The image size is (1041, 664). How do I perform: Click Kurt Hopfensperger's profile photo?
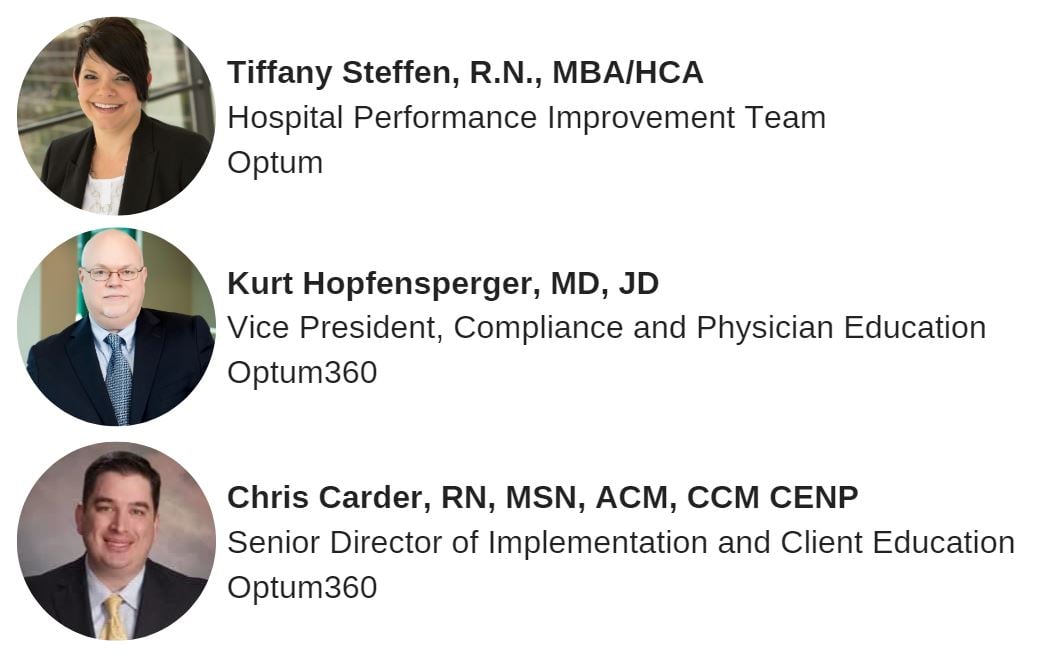pyautogui.click(x=115, y=328)
